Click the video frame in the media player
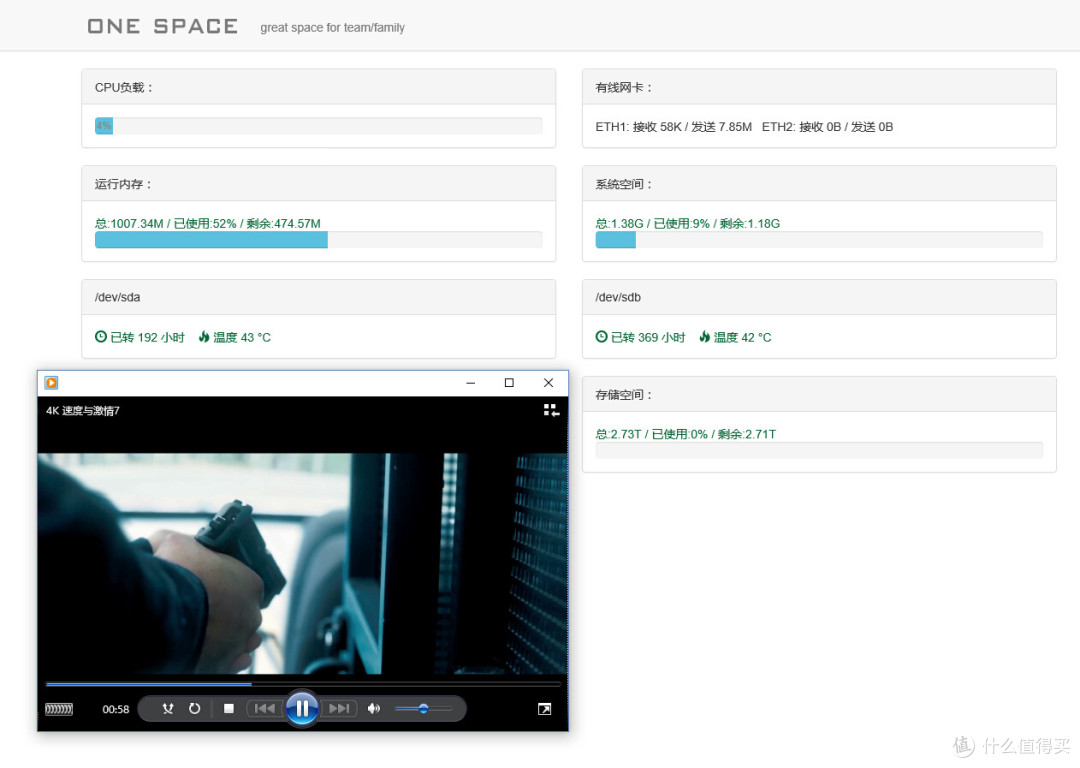This screenshot has width=1080, height=768. (303, 563)
